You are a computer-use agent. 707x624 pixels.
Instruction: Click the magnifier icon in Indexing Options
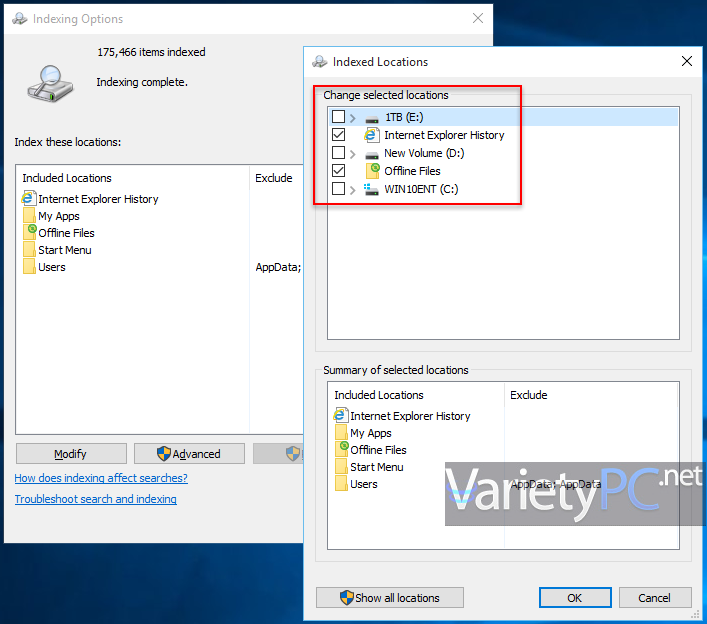click(x=48, y=83)
